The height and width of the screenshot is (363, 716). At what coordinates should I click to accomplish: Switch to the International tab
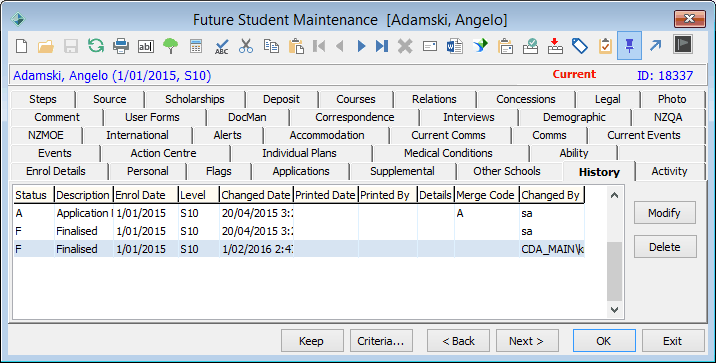[137, 135]
